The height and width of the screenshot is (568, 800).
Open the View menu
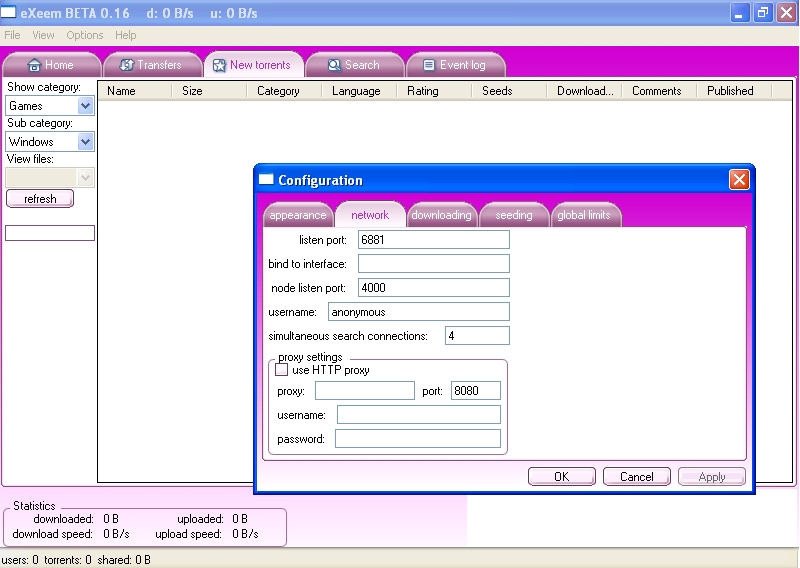pyautogui.click(x=43, y=35)
